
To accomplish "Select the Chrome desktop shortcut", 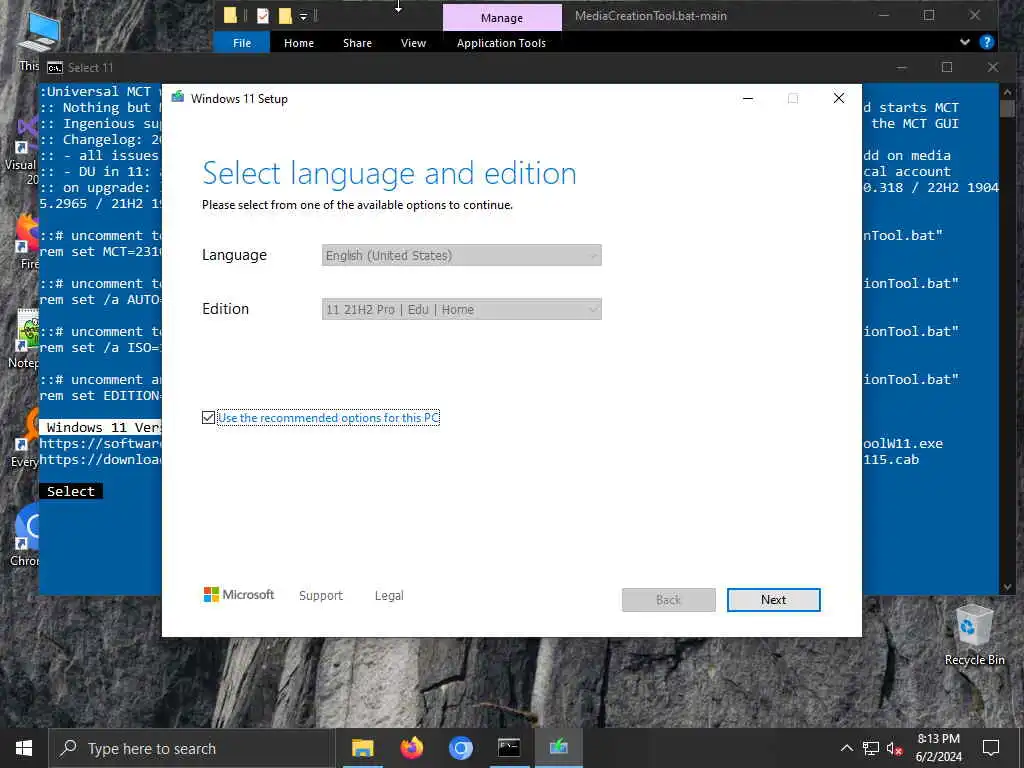I will [x=26, y=536].
